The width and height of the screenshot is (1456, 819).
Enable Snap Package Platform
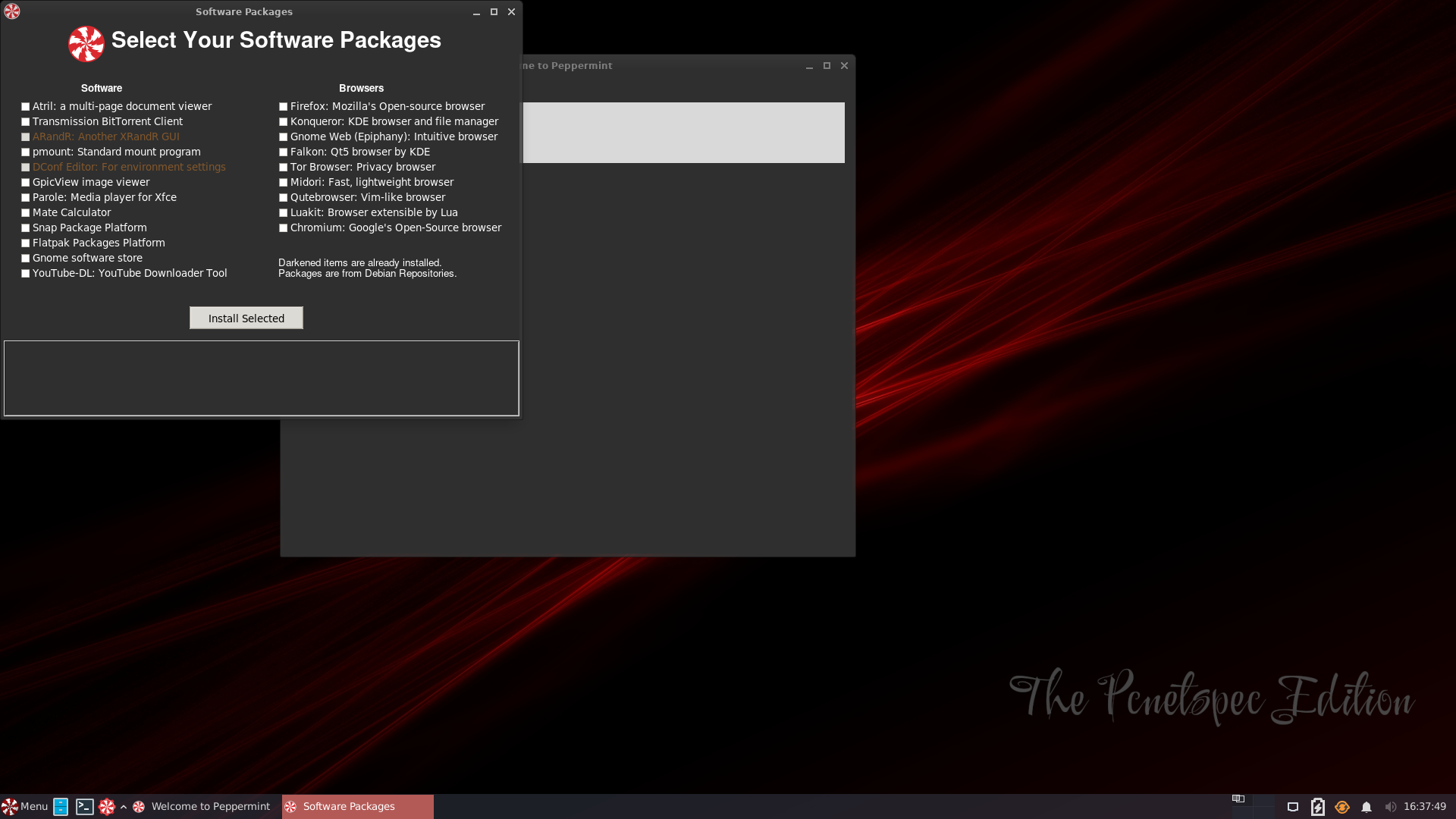[26, 228]
